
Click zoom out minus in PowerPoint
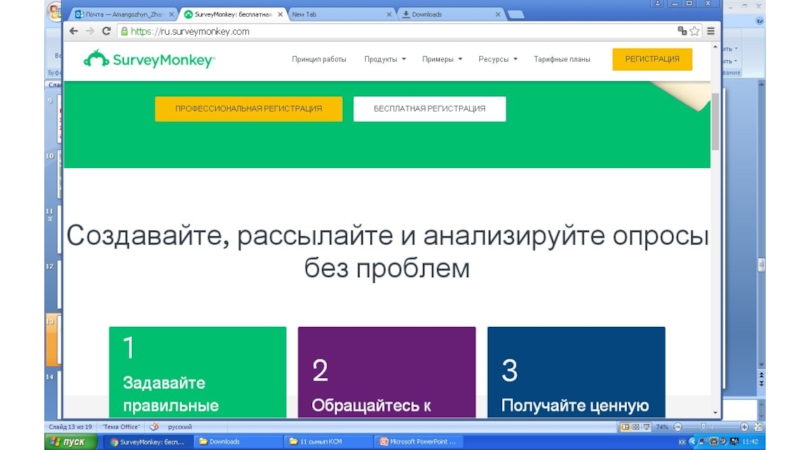(x=678, y=427)
